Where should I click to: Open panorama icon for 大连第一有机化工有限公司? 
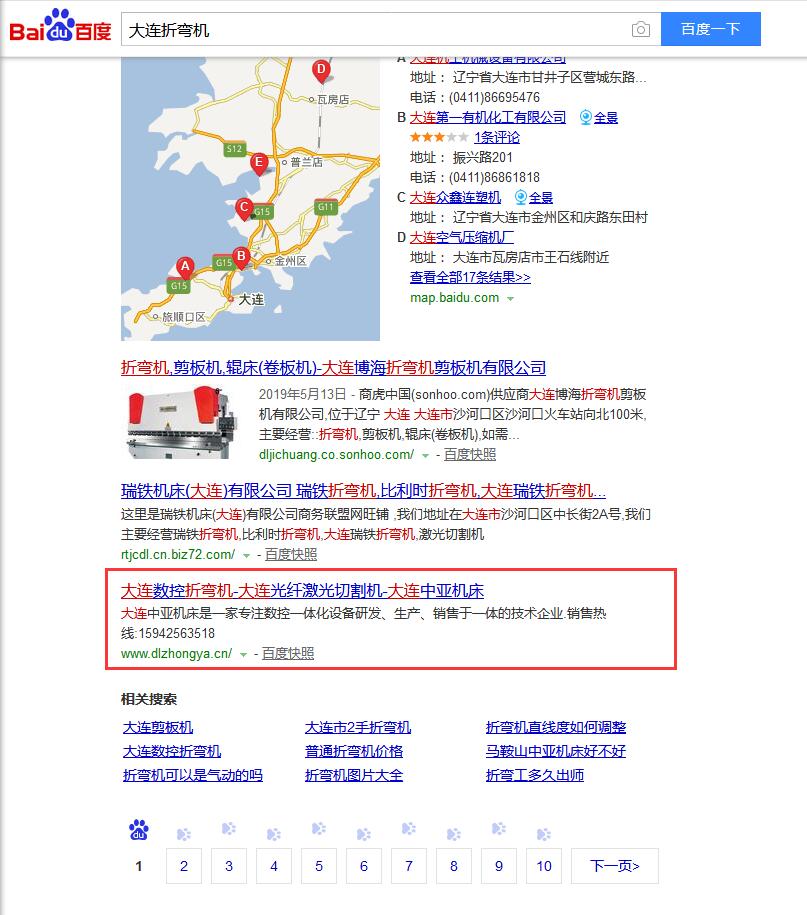pos(585,117)
